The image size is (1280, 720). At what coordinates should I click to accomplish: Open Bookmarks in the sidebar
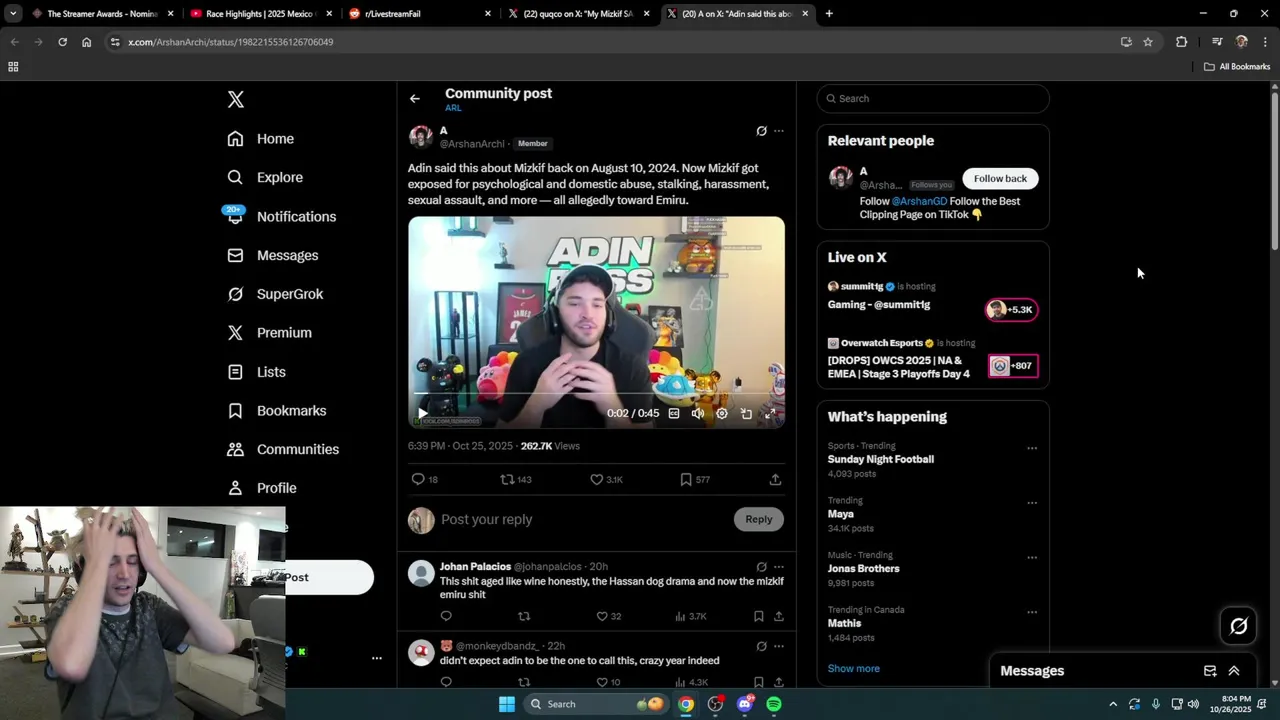[277, 411]
